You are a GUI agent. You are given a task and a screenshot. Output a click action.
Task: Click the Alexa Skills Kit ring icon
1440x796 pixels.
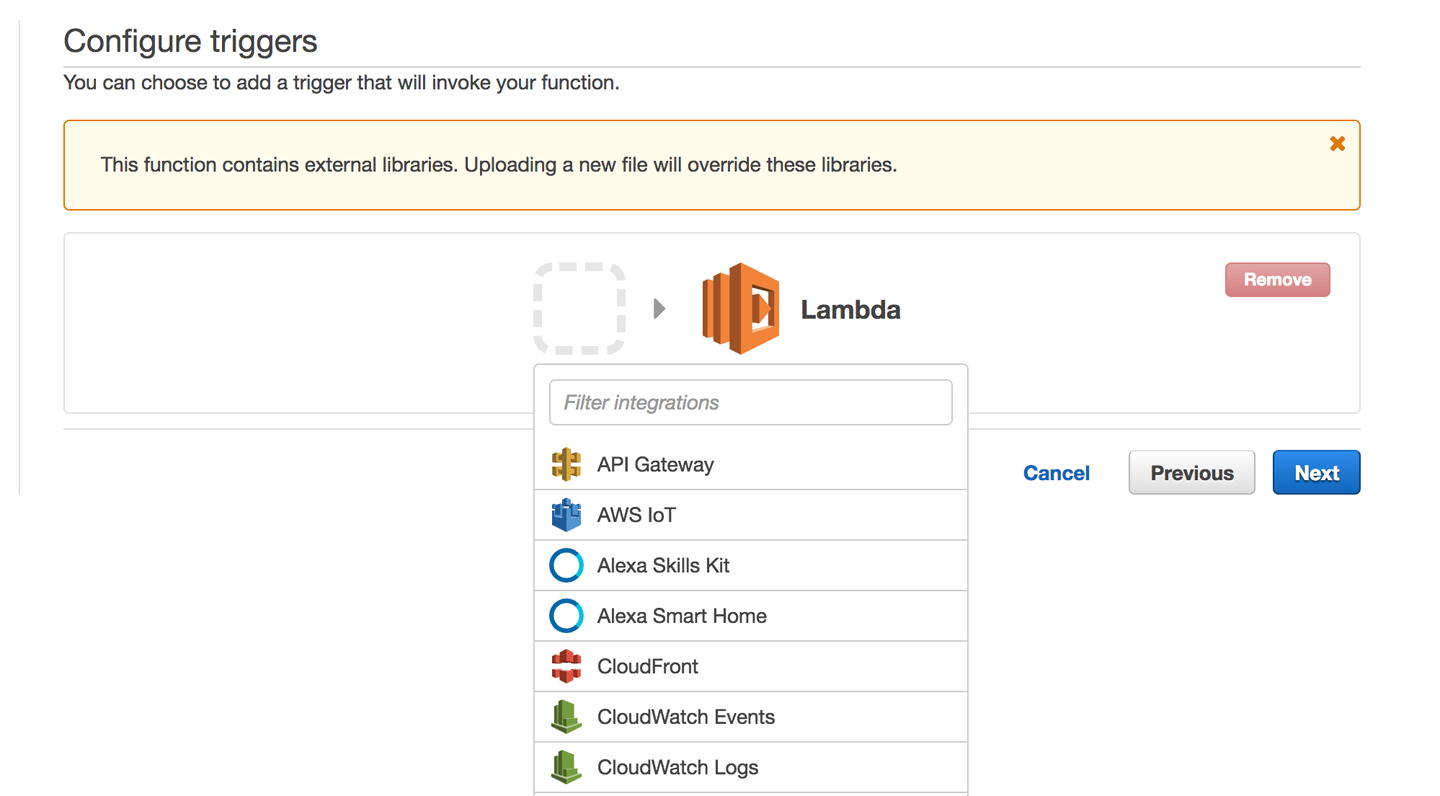point(566,566)
